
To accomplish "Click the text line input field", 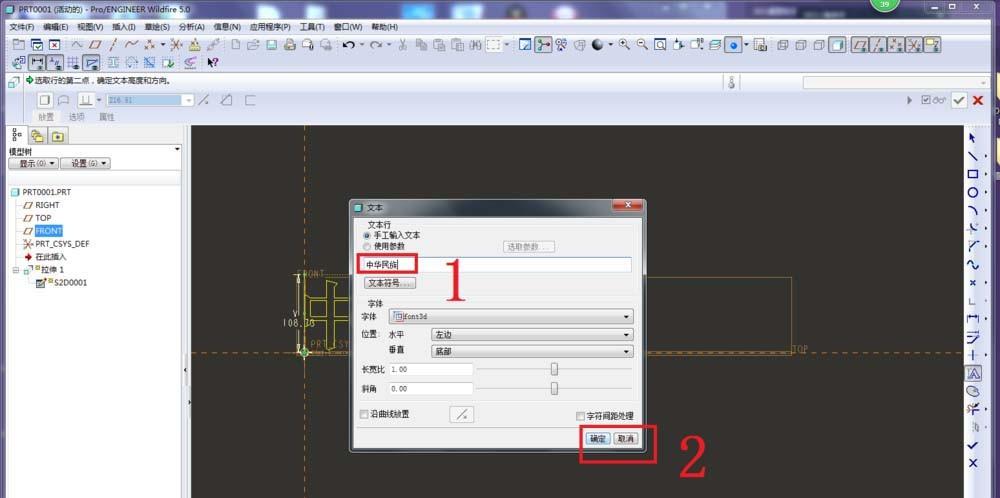I will [x=496, y=264].
